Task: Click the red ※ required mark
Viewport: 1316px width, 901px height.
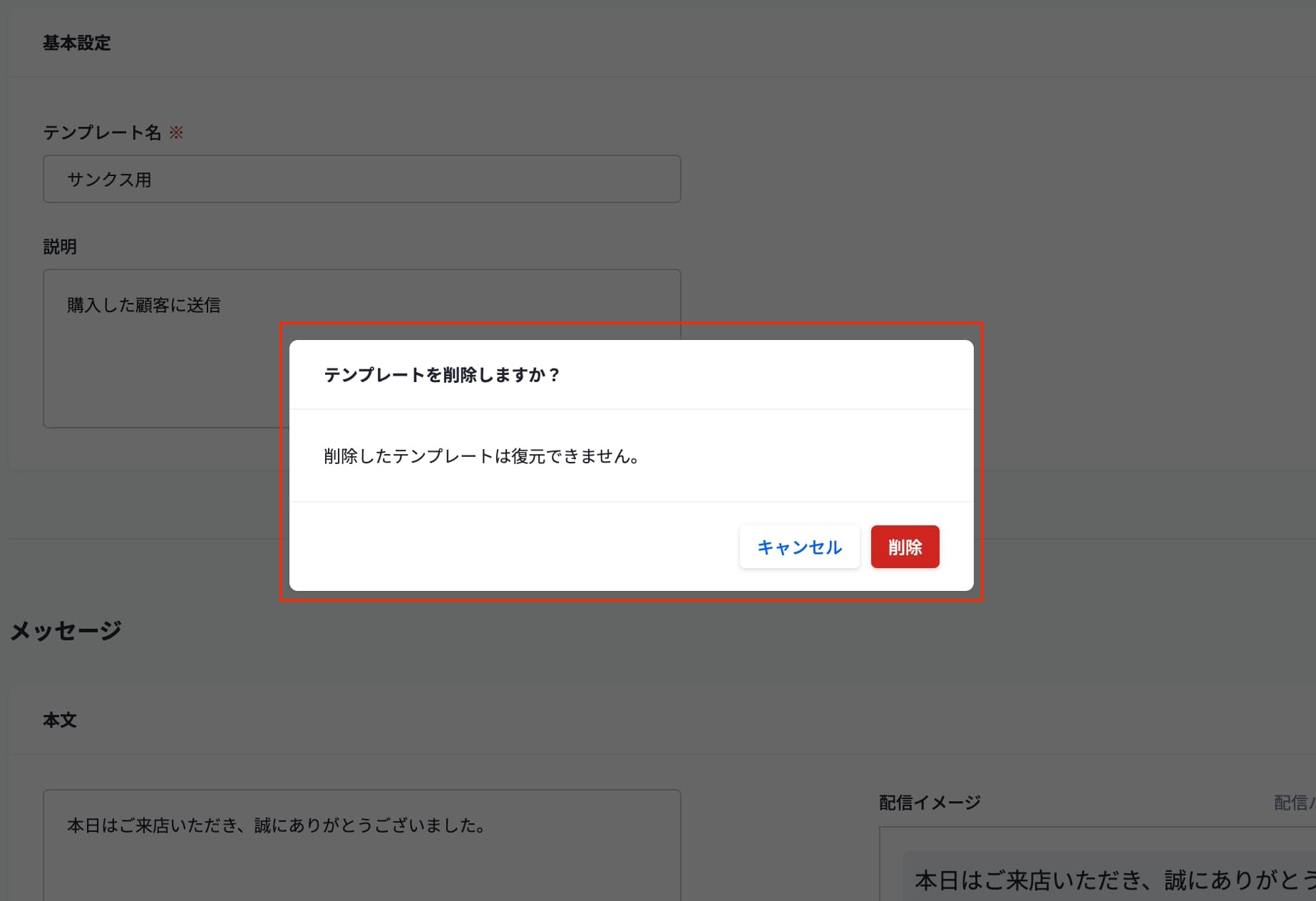Action: click(x=176, y=133)
